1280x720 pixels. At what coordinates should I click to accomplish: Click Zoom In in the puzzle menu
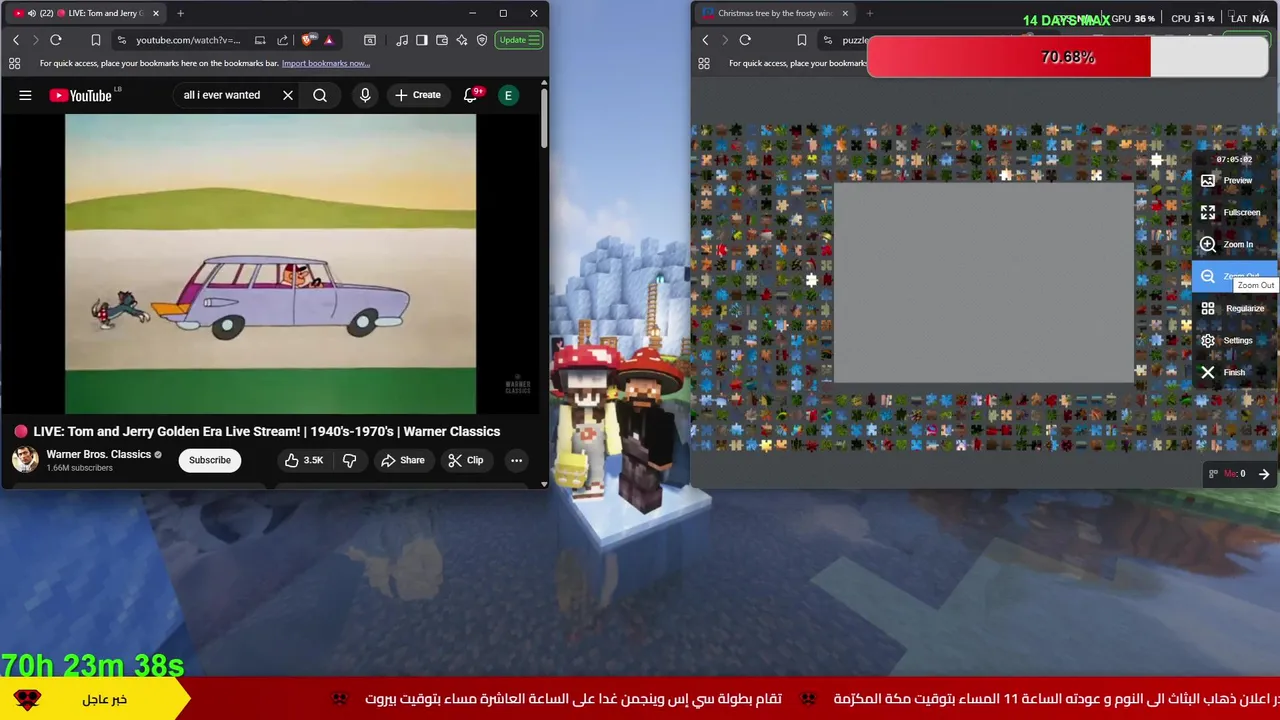pyautogui.click(x=1235, y=244)
